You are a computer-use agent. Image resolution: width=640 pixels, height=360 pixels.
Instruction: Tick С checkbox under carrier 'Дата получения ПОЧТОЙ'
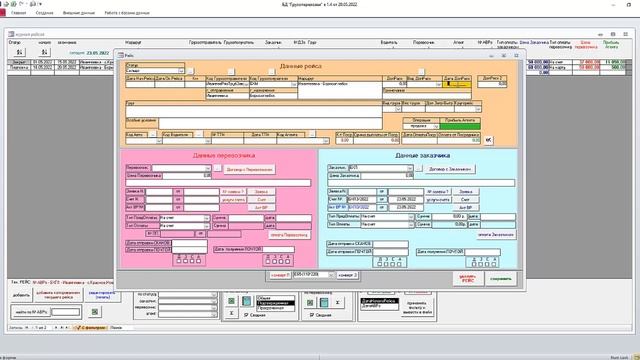click(x=281, y=261)
